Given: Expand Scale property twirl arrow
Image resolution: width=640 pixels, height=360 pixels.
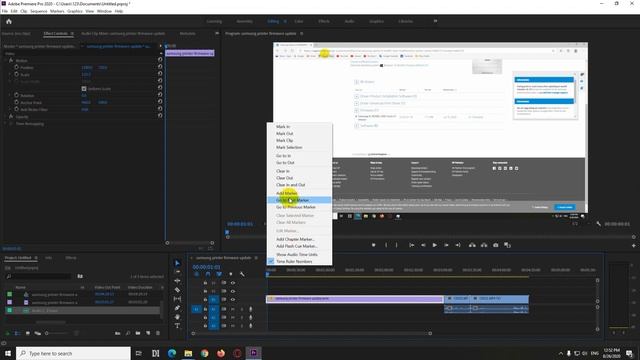Looking at the screenshot, I should [x=10, y=74].
